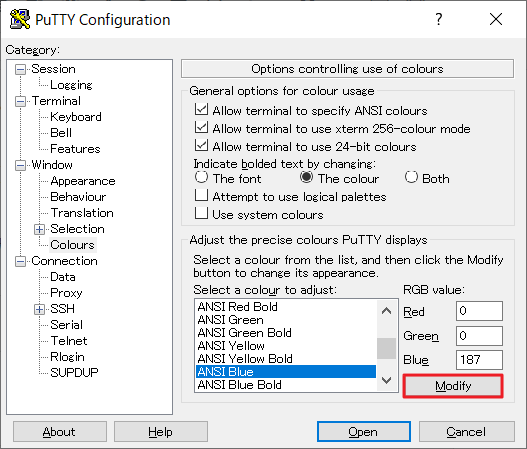Go to the Proxy settings category
The height and width of the screenshot is (449, 527).
[66, 293]
